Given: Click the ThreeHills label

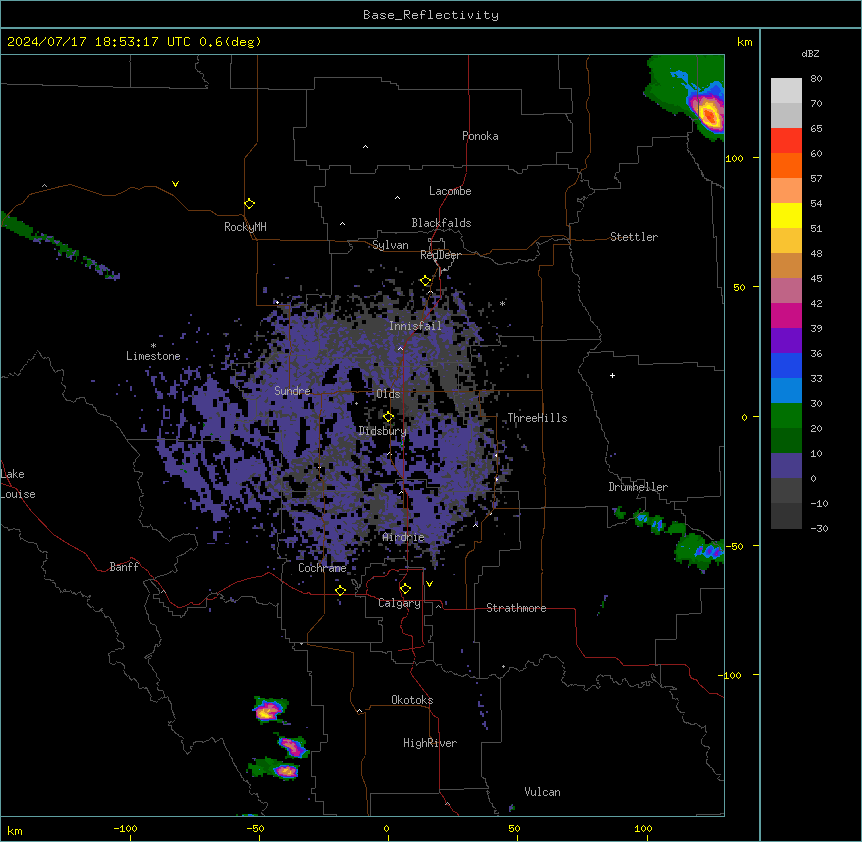Looking at the screenshot, I should pos(537,418).
